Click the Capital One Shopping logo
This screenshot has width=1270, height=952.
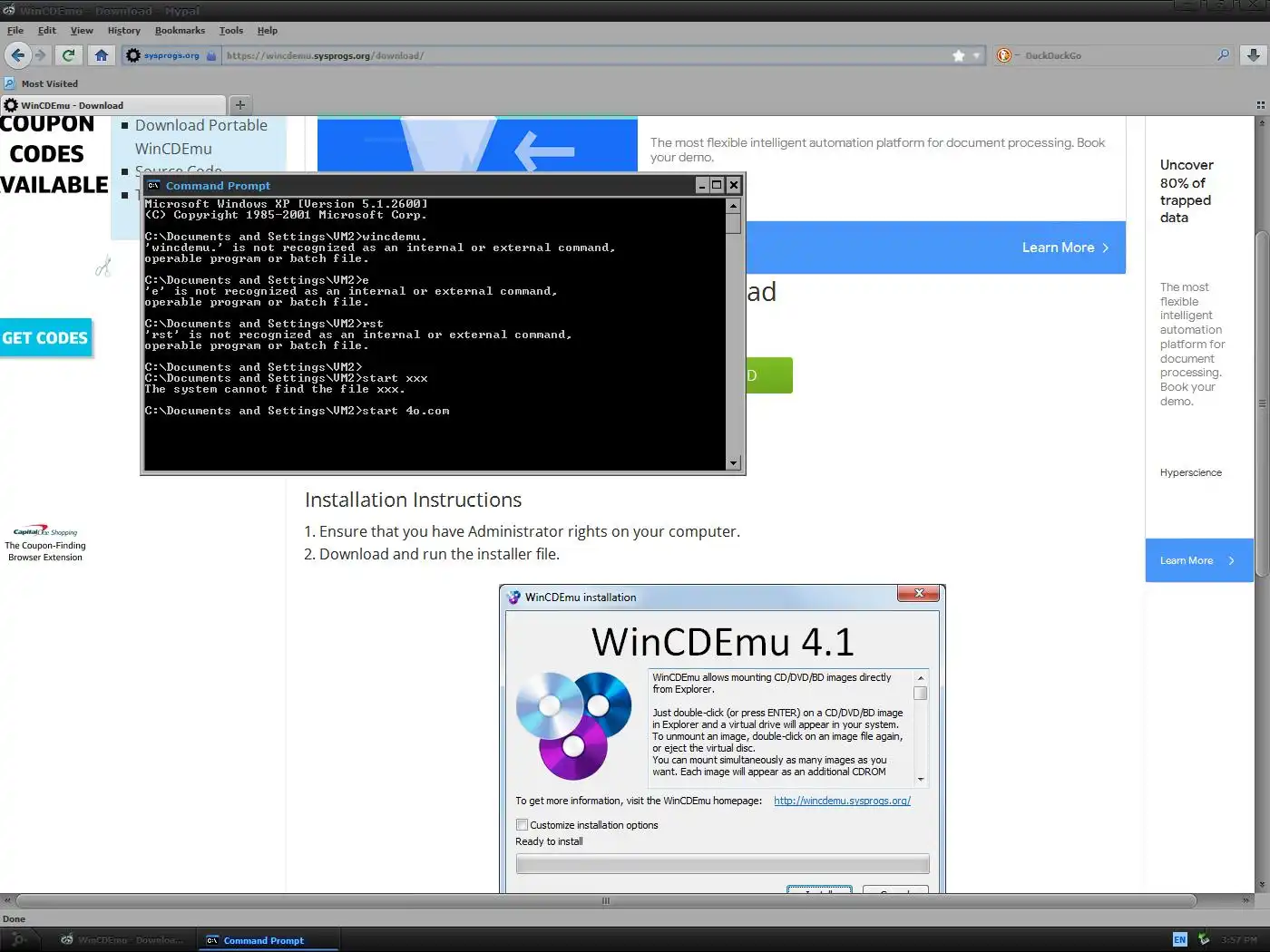(45, 531)
